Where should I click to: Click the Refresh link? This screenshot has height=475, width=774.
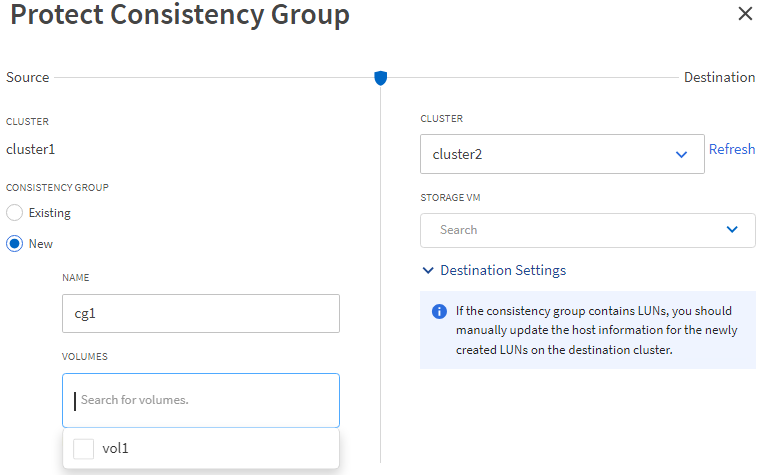point(732,149)
